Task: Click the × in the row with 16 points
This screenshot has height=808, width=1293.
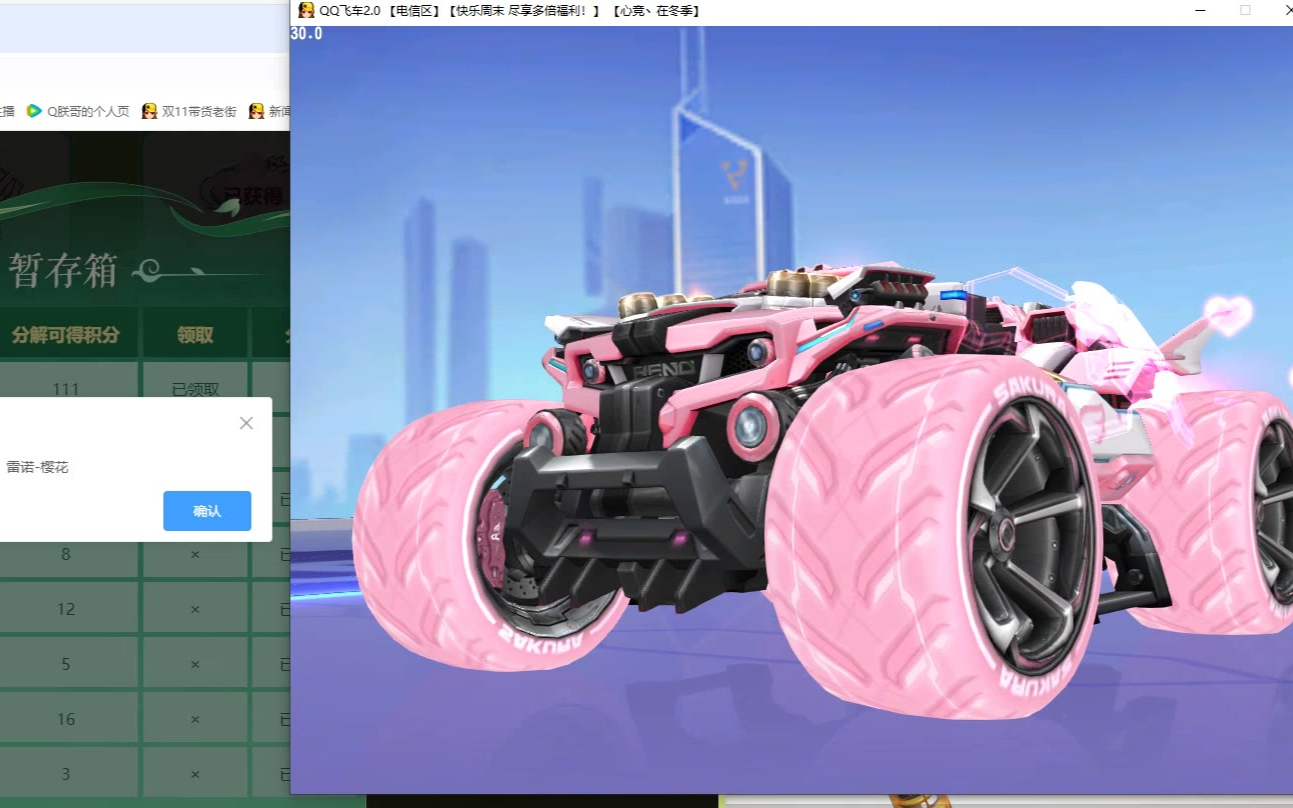Action: [195, 719]
